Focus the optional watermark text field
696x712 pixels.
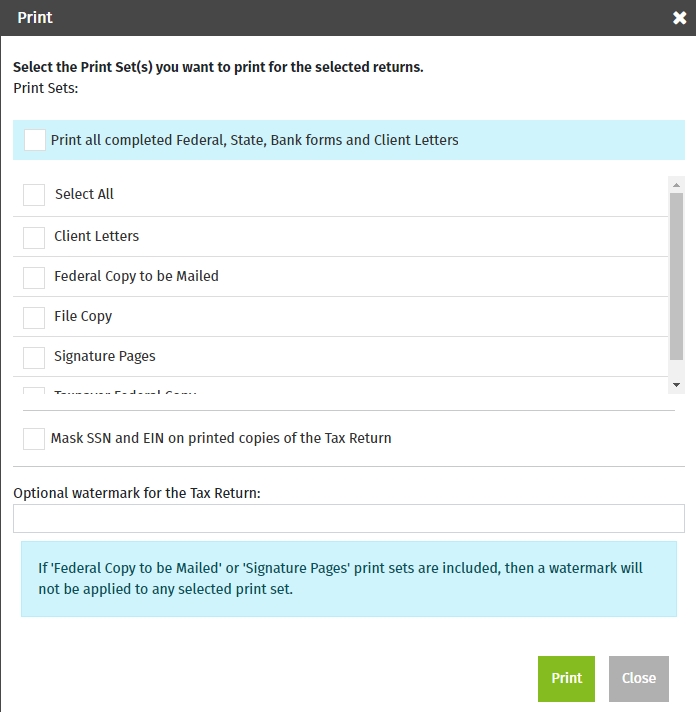point(348,518)
